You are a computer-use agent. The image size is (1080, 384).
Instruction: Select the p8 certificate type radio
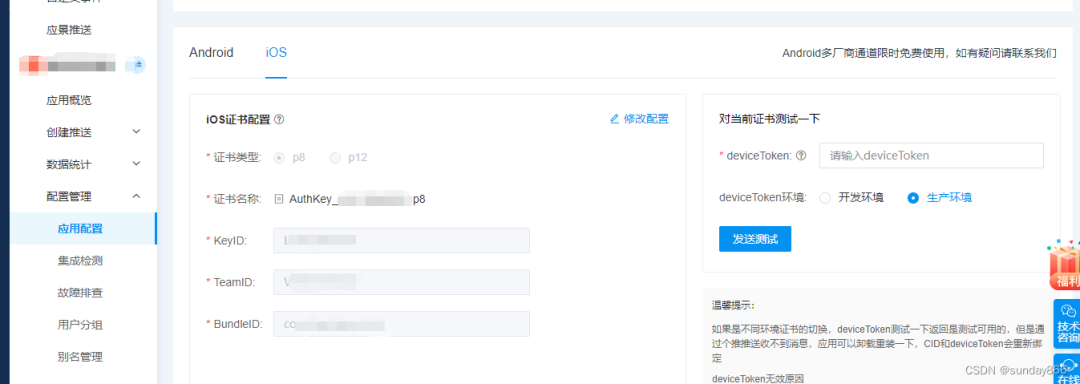pyautogui.click(x=279, y=158)
